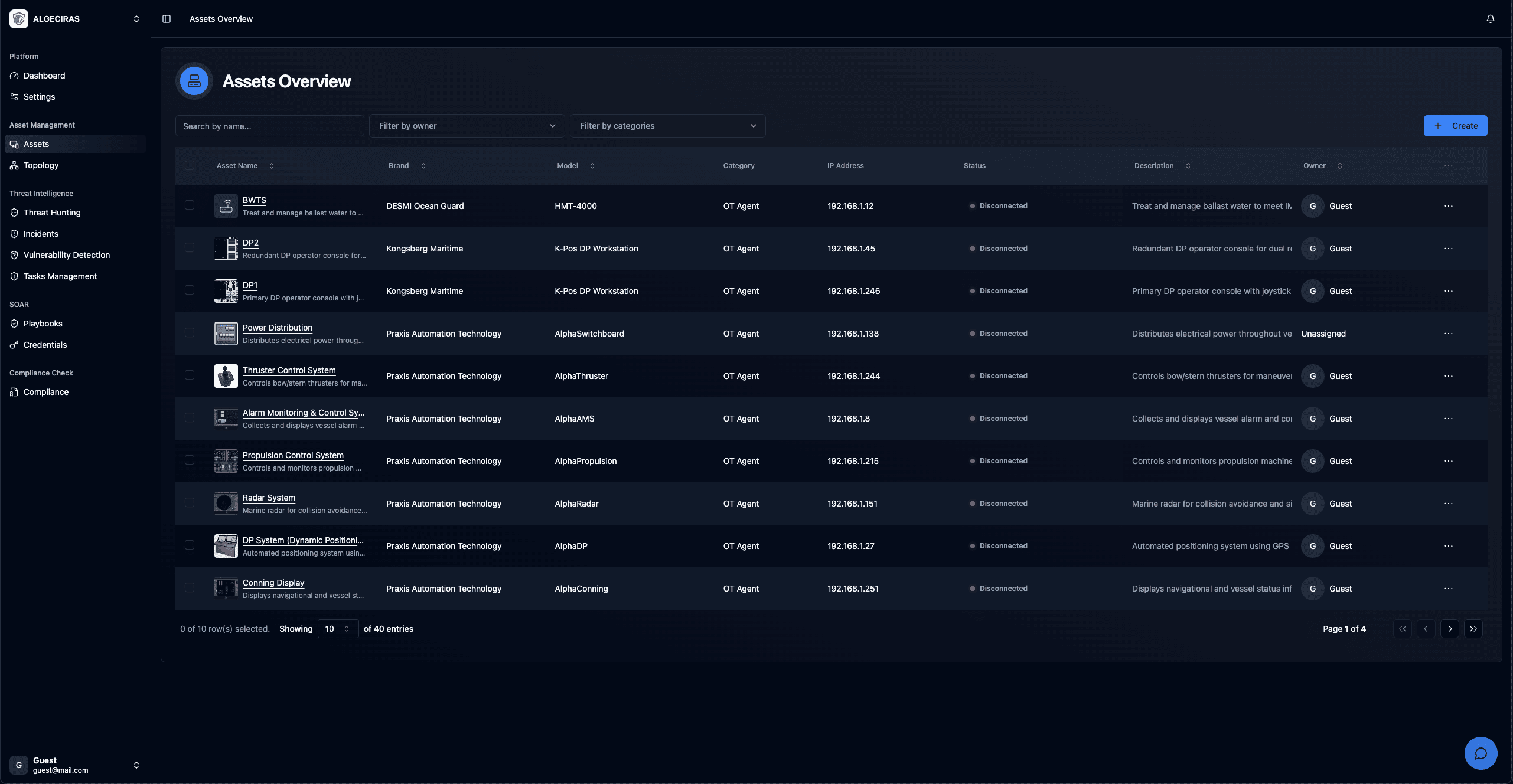Open the chat bubble button

(x=1481, y=753)
